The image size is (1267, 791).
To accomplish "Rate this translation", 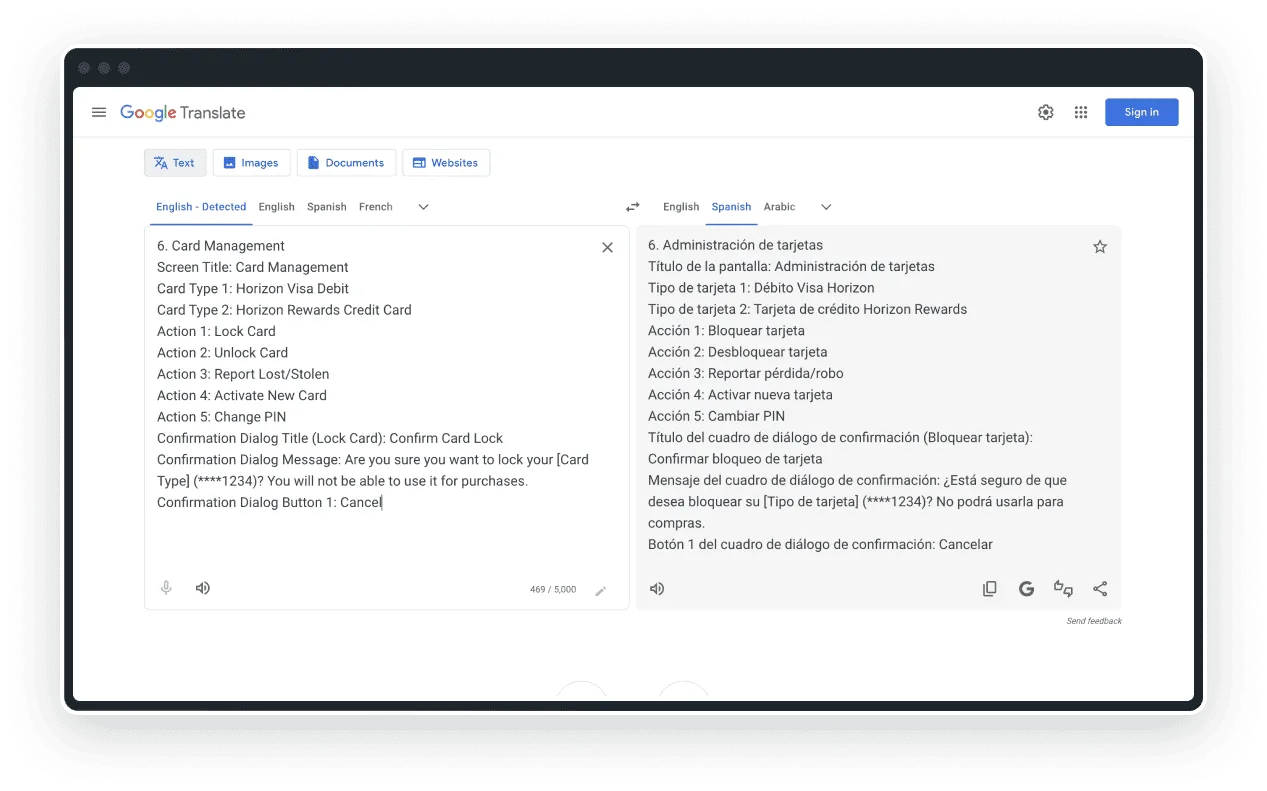I will (x=1063, y=589).
